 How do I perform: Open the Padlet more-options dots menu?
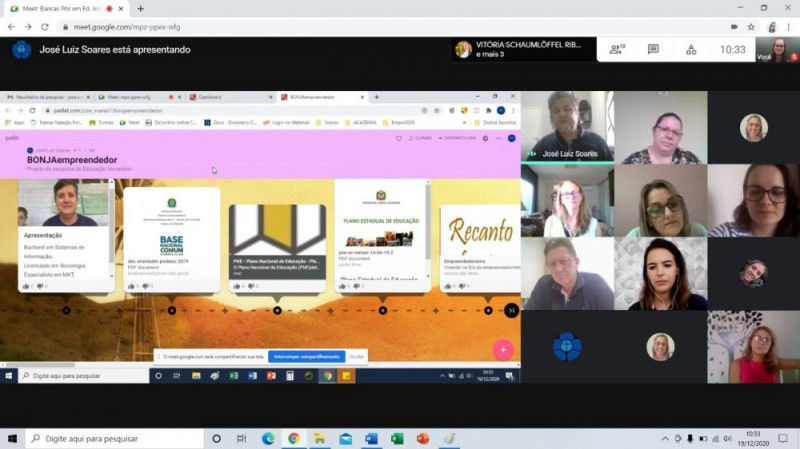point(498,138)
